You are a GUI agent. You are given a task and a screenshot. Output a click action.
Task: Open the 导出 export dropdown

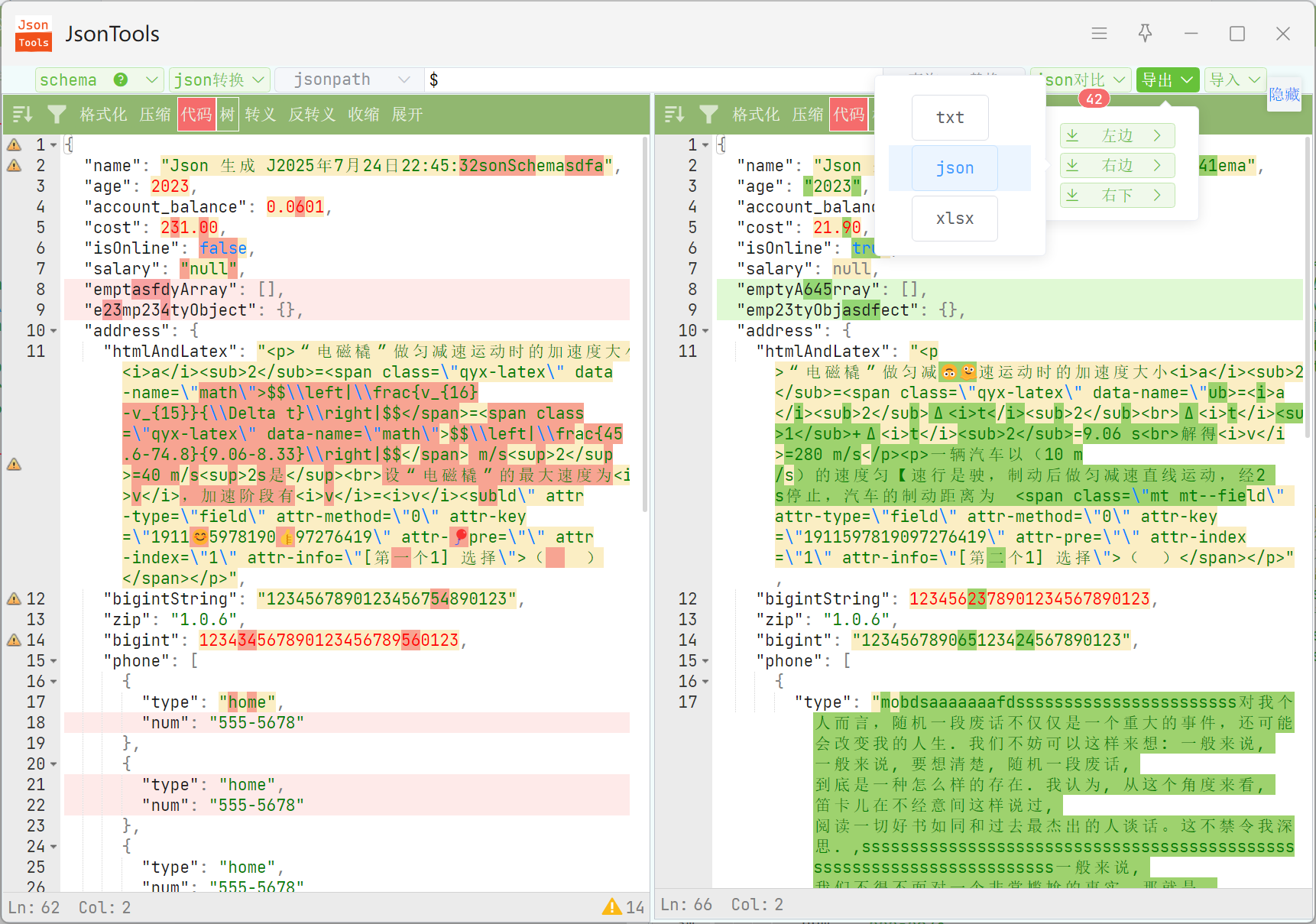[1167, 79]
